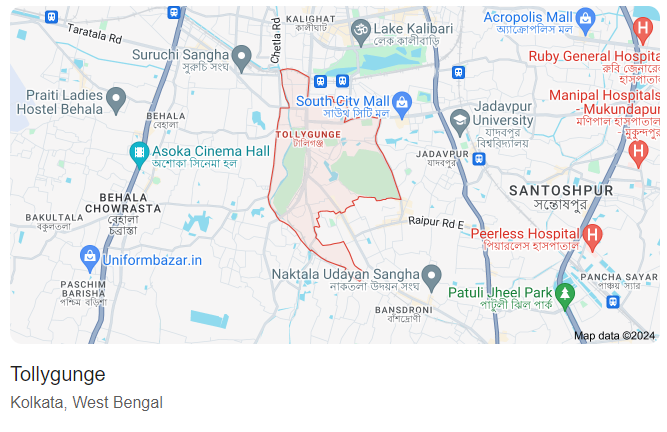Select the South City Mall shopping pin
The image size is (667, 432).
click(x=402, y=104)
